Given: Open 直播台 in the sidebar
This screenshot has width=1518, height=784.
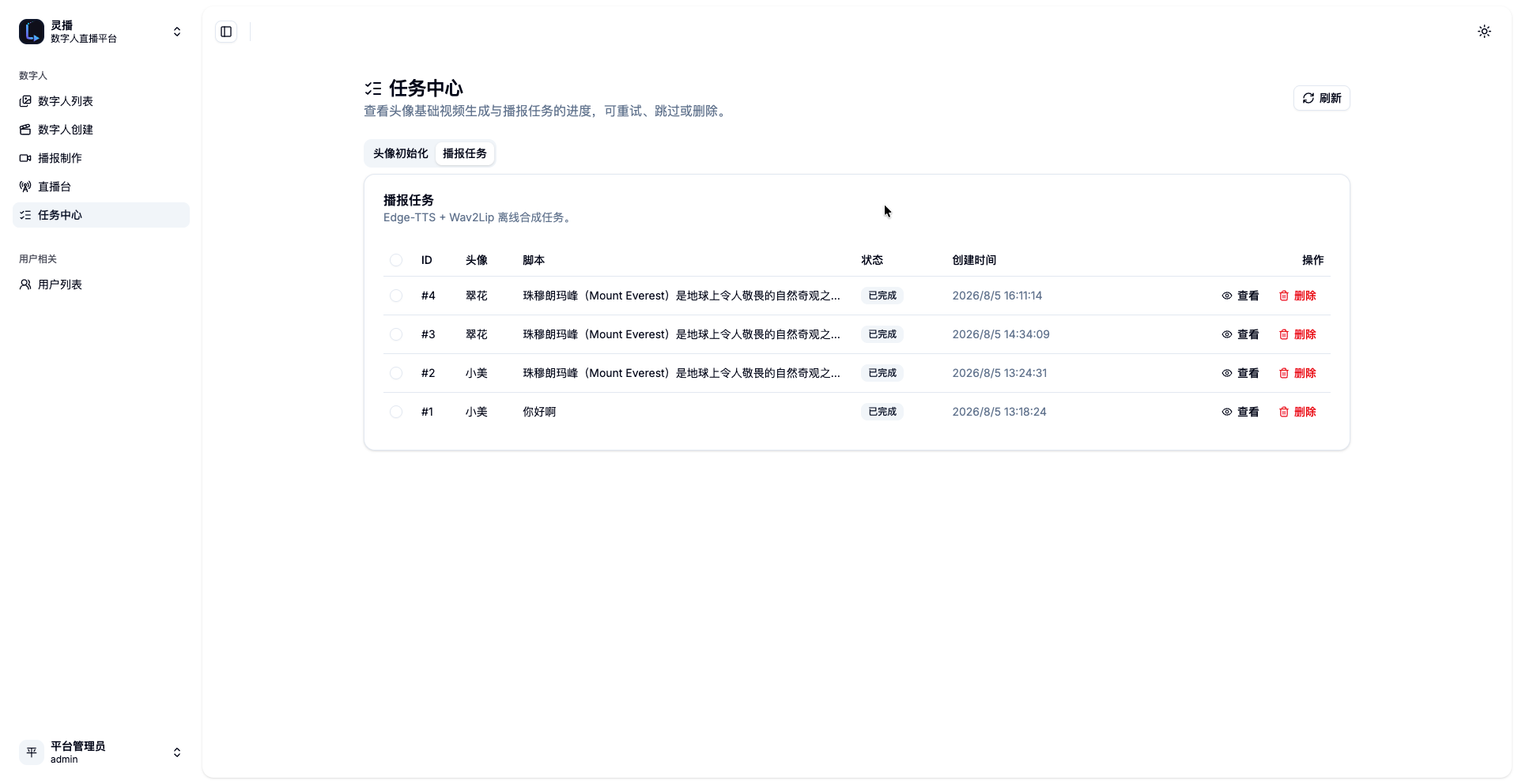Looking at the screenshot, I should click(x=101, y=187).
